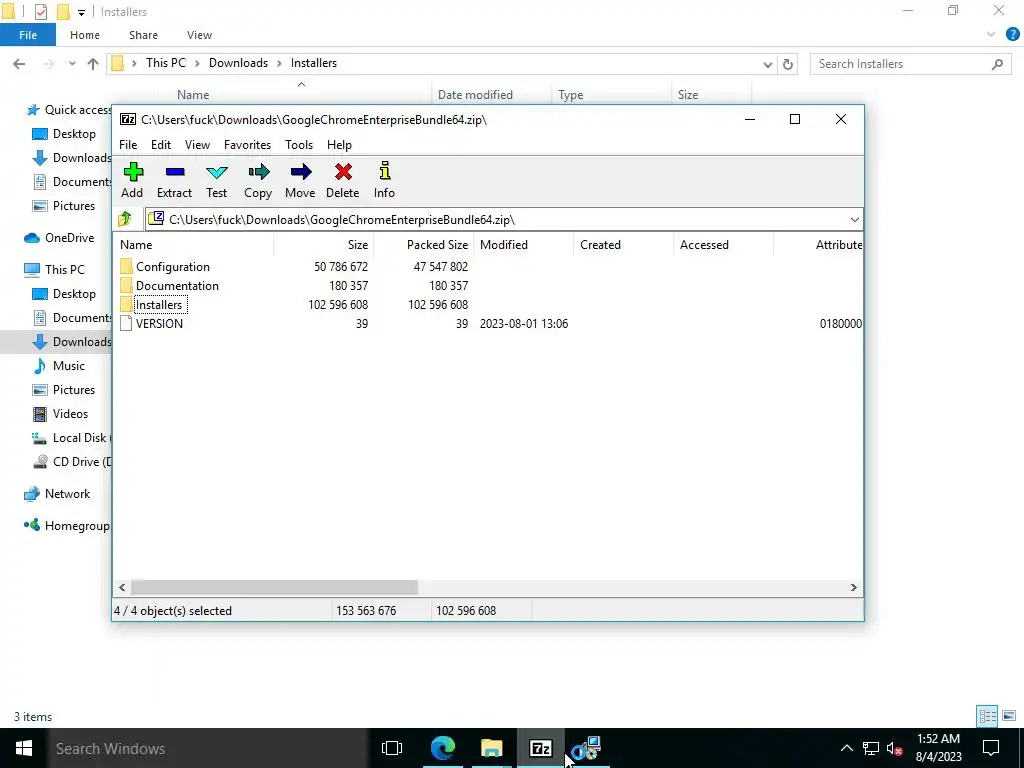The image size is (1024, 768).
Task: Expand the 7-Zip path dropdown arrow
Action: [854, 219]
